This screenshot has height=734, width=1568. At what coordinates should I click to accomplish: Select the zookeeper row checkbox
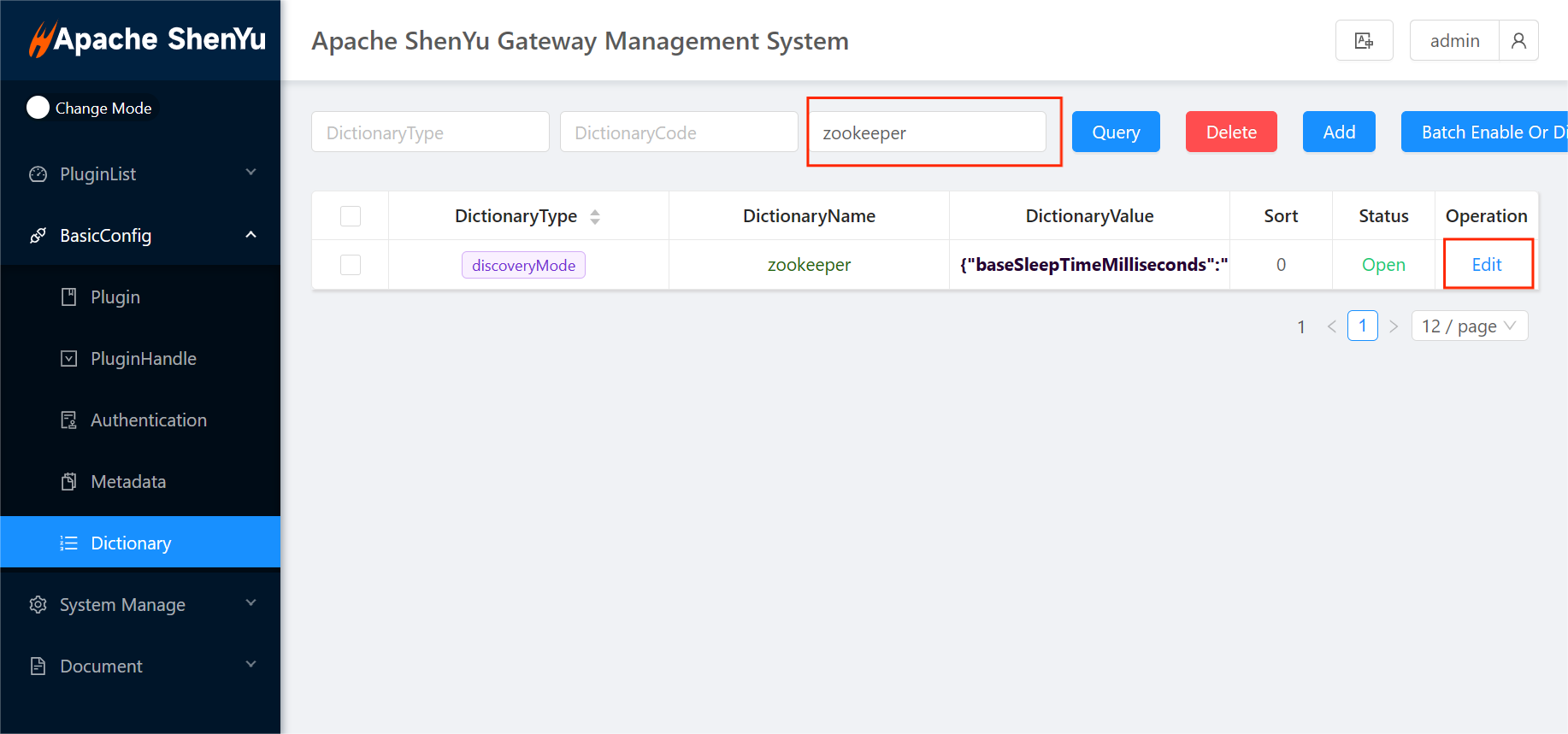[351, 265]
